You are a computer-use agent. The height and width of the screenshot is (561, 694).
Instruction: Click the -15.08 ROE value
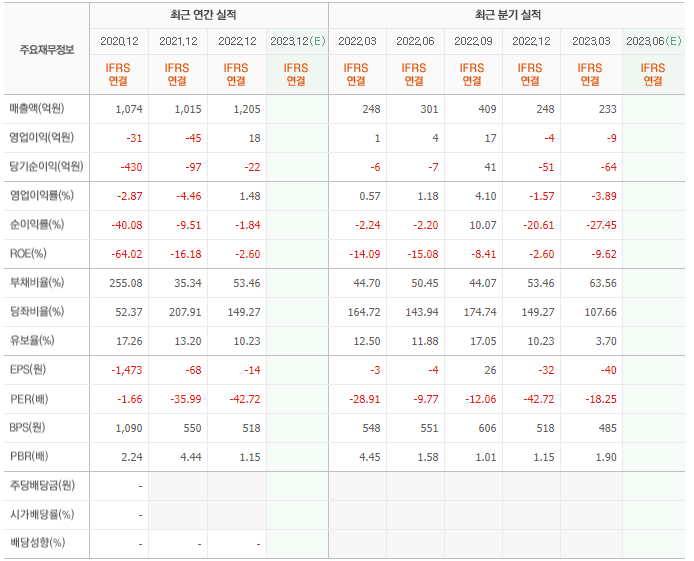click(423, 254)
